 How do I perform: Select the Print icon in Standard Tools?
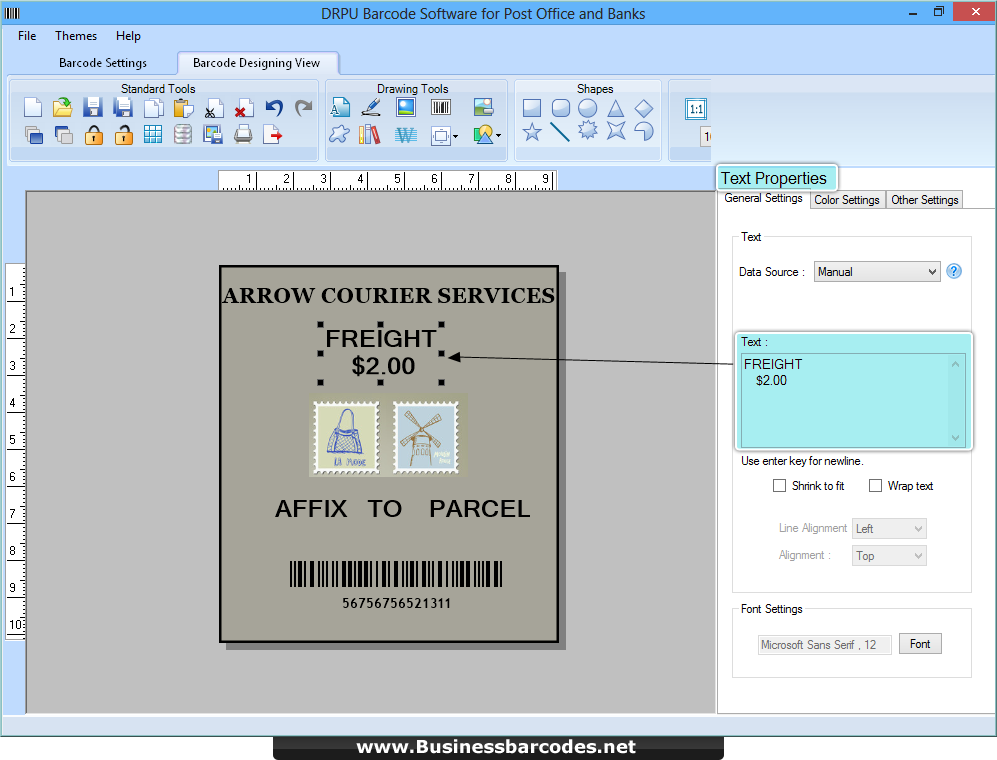coord(243,135)
